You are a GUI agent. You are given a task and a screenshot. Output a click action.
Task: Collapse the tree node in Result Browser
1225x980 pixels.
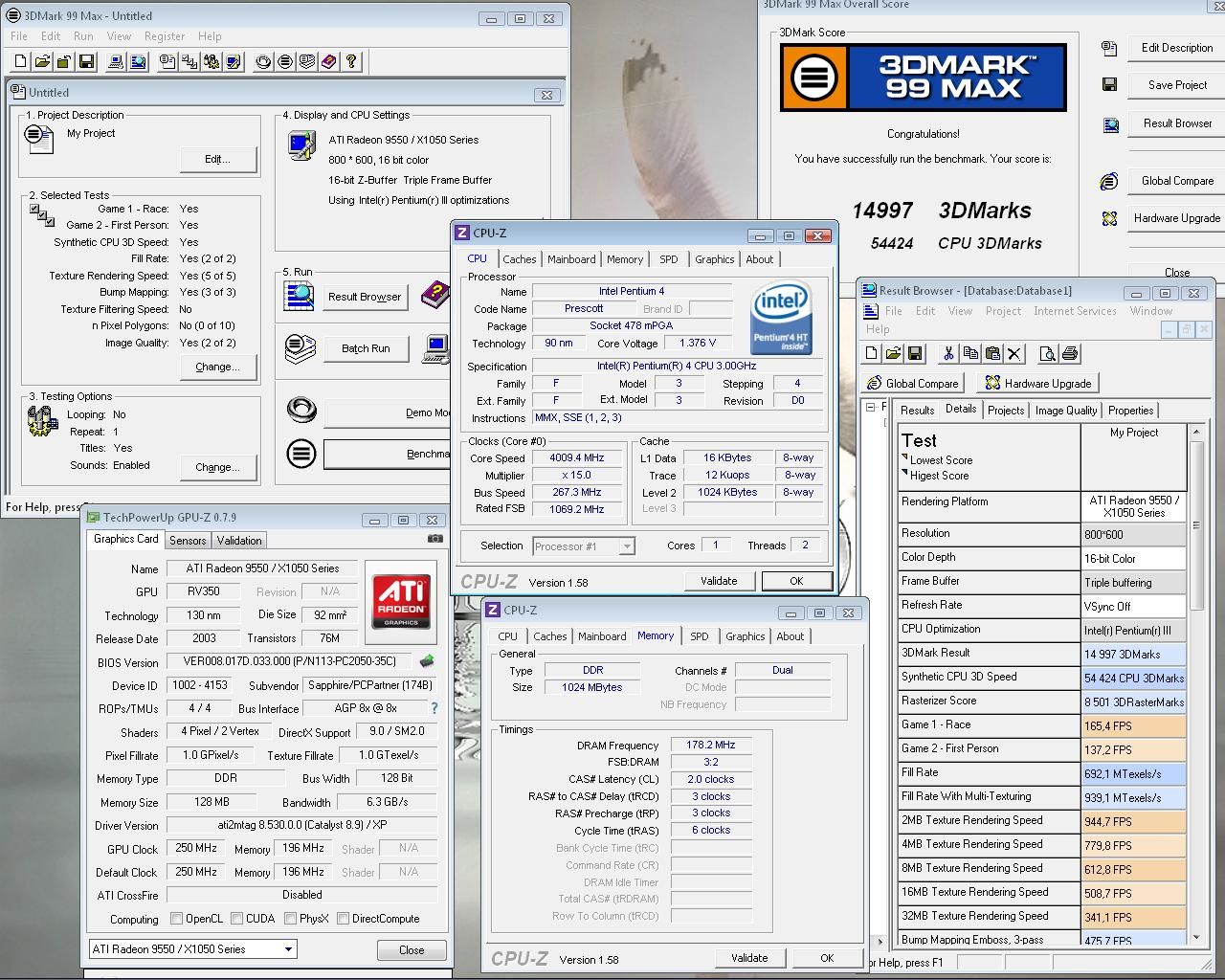click(870, 408)
